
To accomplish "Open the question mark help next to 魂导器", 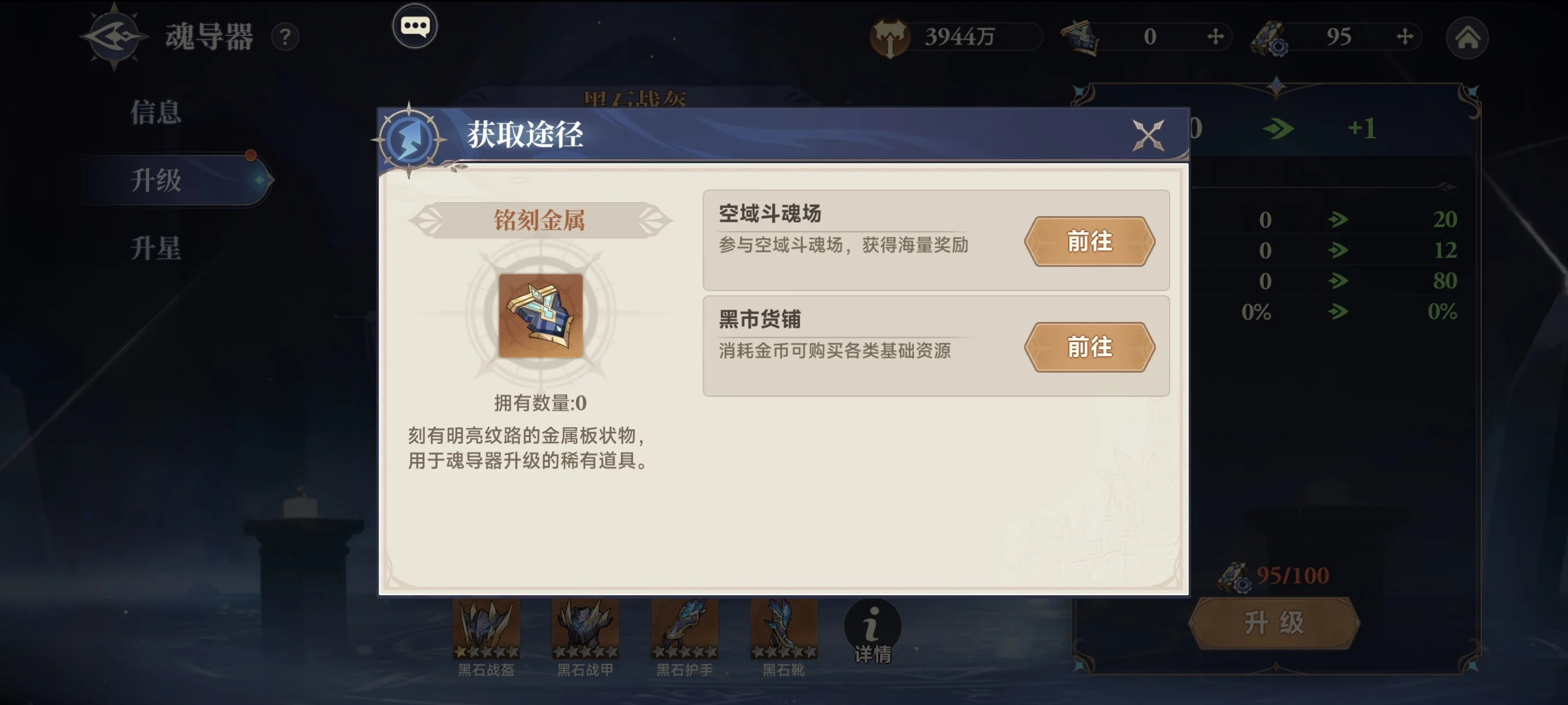I will (285, 37).
